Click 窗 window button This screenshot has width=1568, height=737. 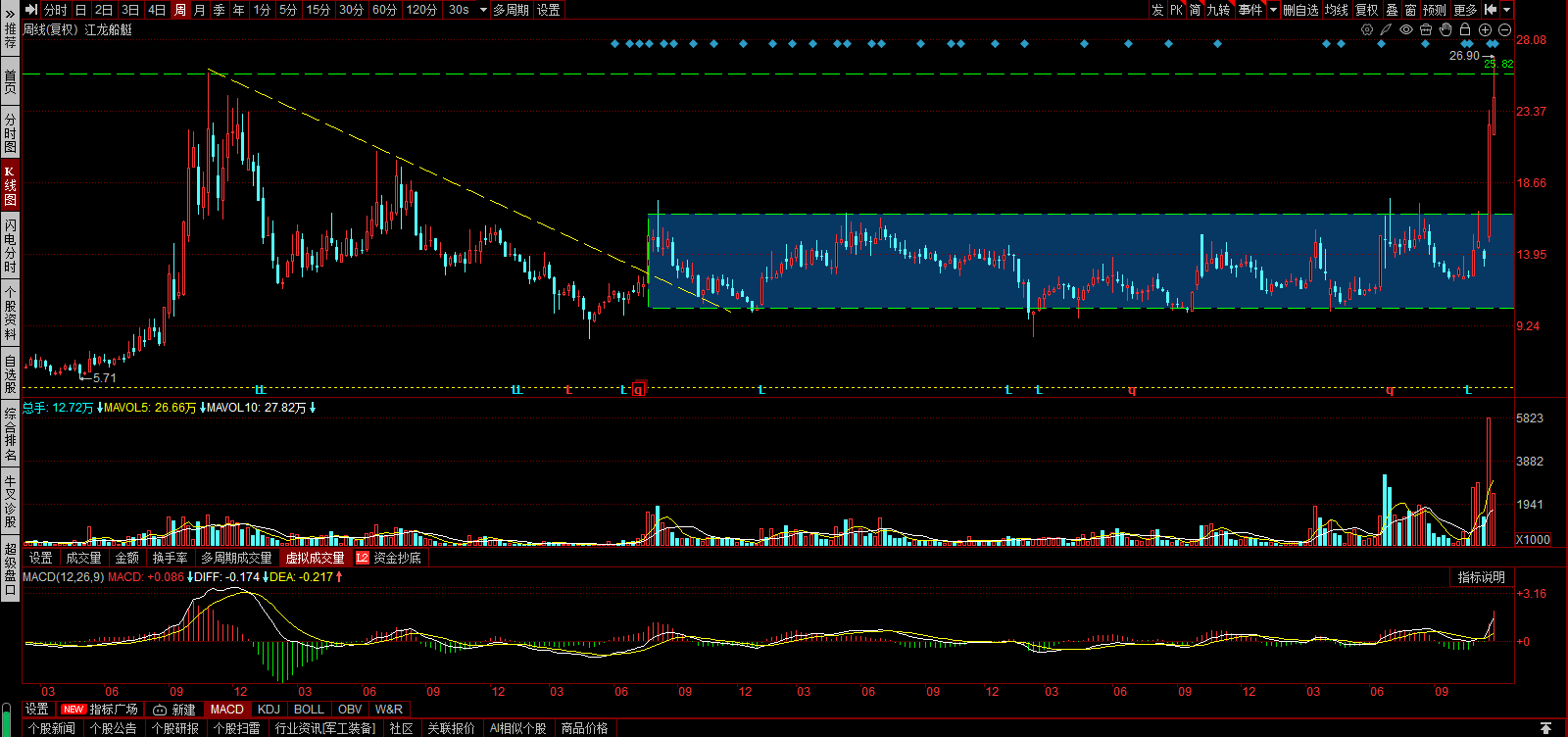(1411, 10)
